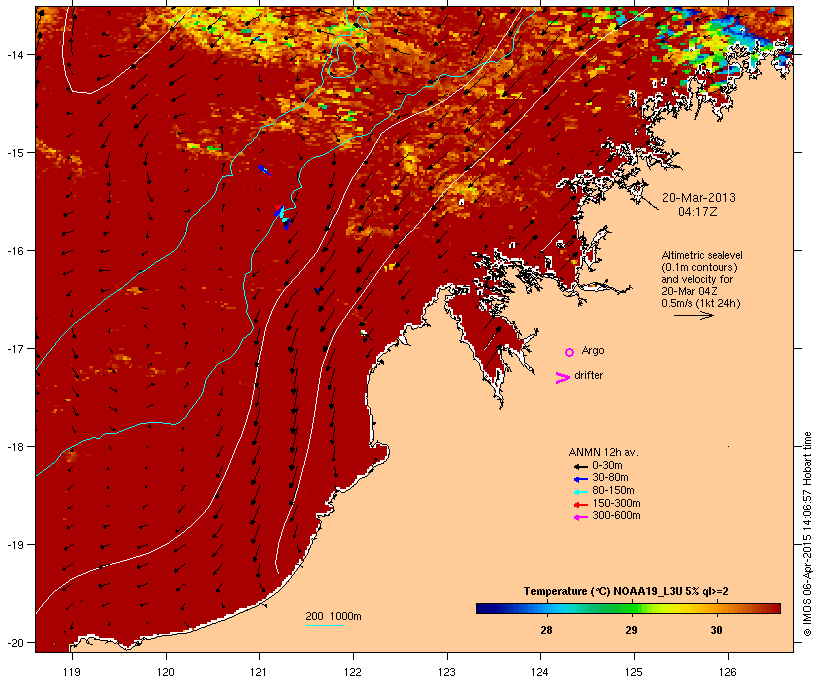The height and width of the screenshot is (680, 820).
Task: Click the '300-600m' depth label
Action: [x=616, y=516]
